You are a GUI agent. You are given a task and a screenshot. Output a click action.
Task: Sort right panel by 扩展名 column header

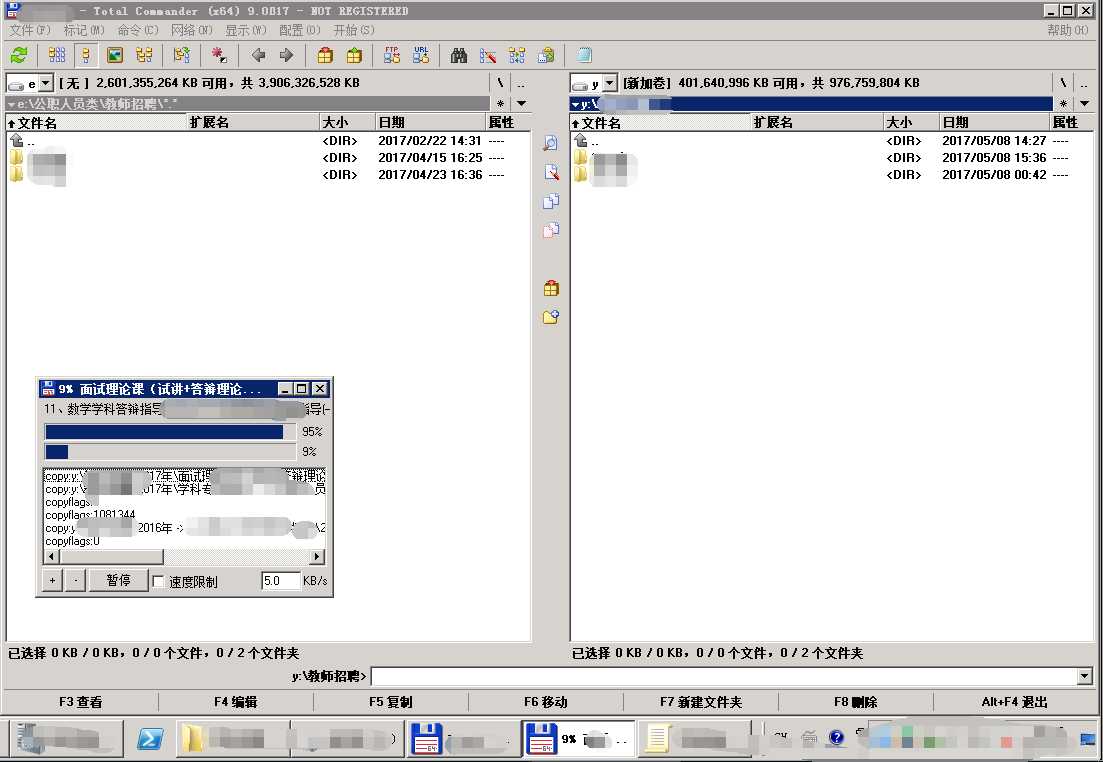817,122
